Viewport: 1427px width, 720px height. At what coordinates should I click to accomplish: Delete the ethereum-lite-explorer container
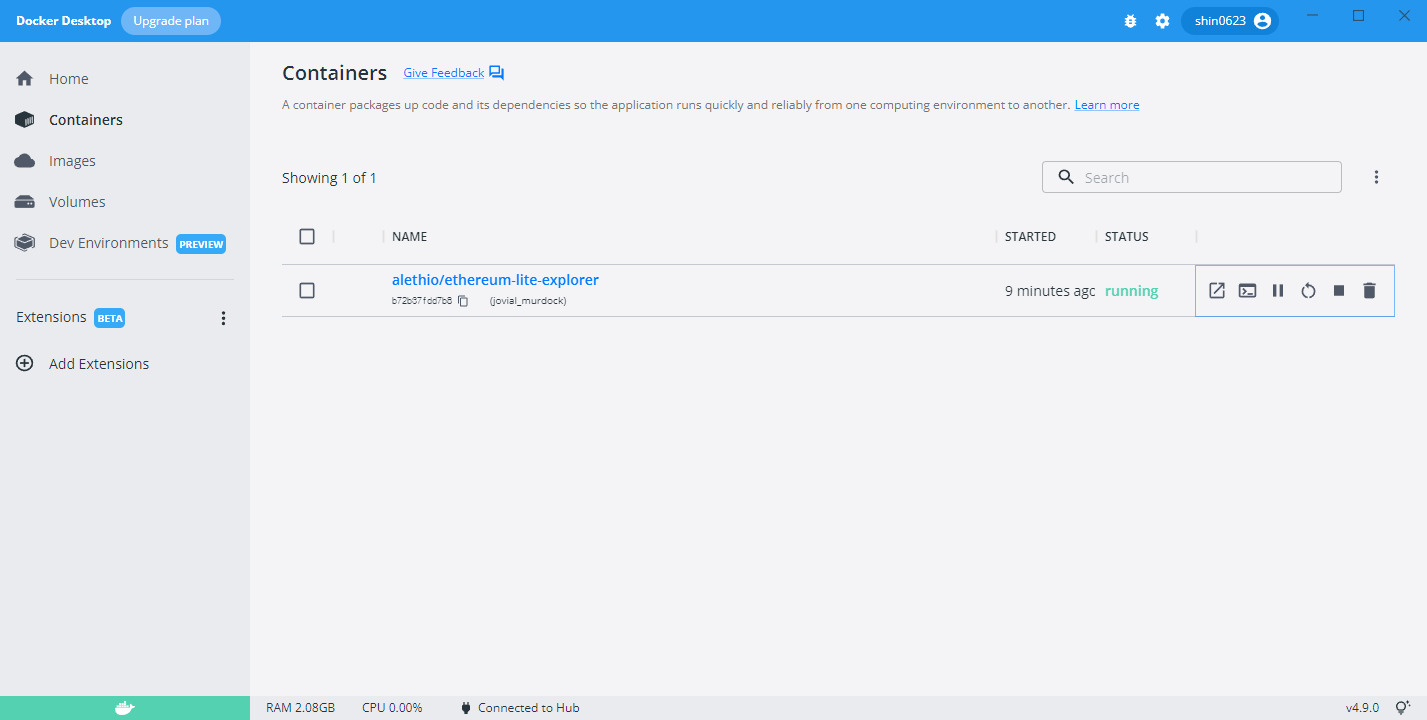tap(1370, 291)
